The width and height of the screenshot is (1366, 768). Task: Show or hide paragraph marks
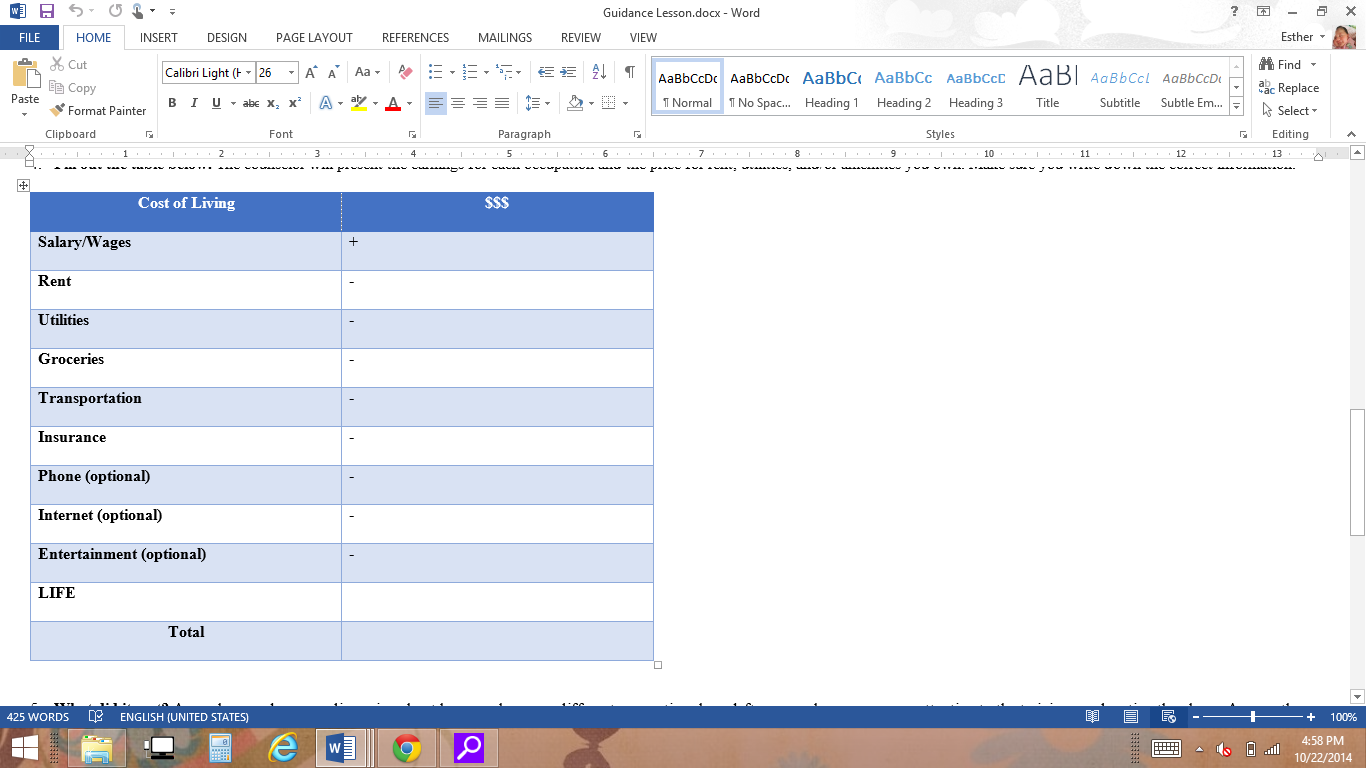point(629,73)
